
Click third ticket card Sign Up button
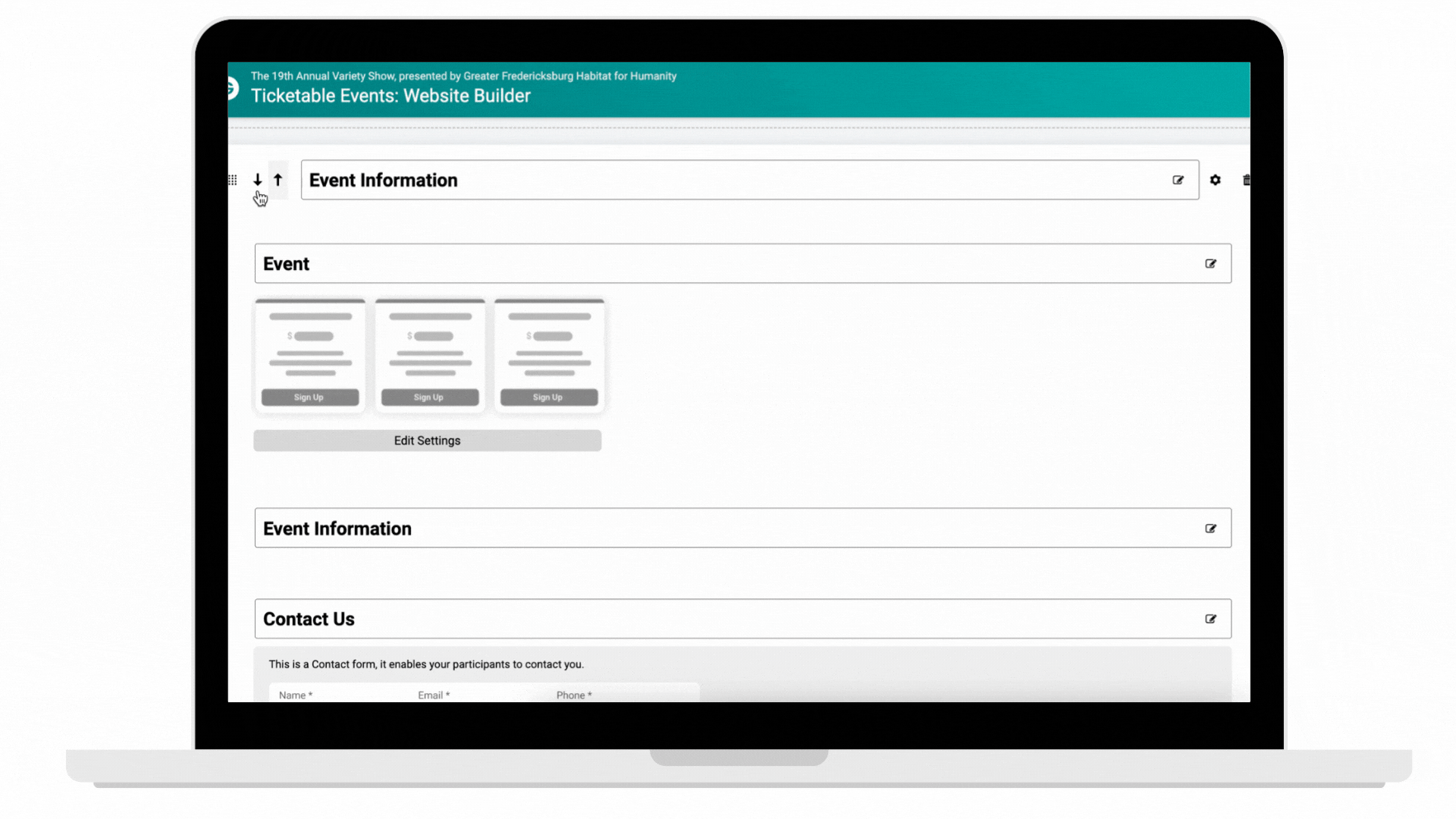click(x=549, y=397)
